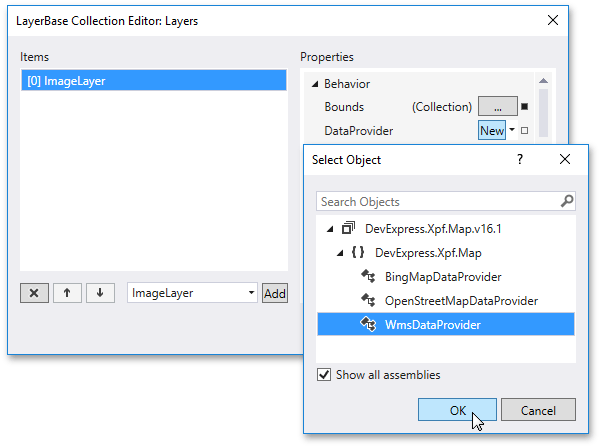Click OK in Select Object dialog

457,410
